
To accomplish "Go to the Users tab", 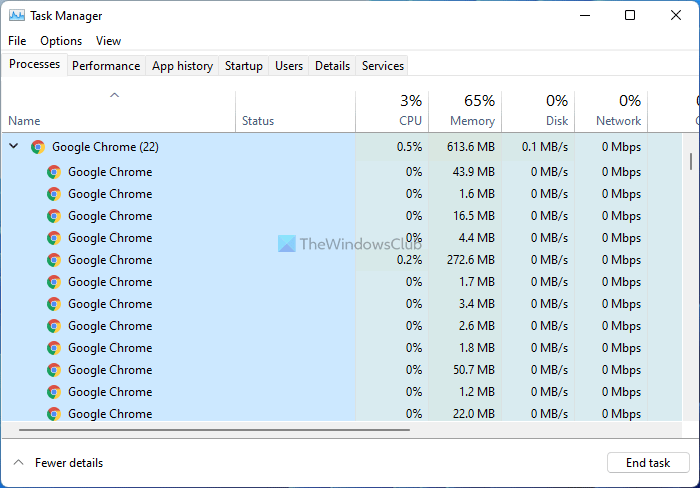I will click(289, 66).
